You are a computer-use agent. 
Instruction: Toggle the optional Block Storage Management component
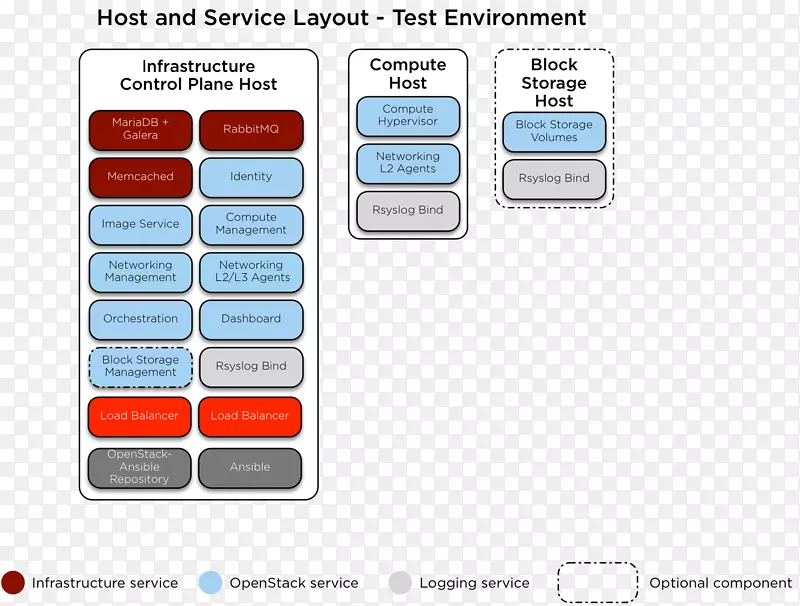(x=140, y=367)
